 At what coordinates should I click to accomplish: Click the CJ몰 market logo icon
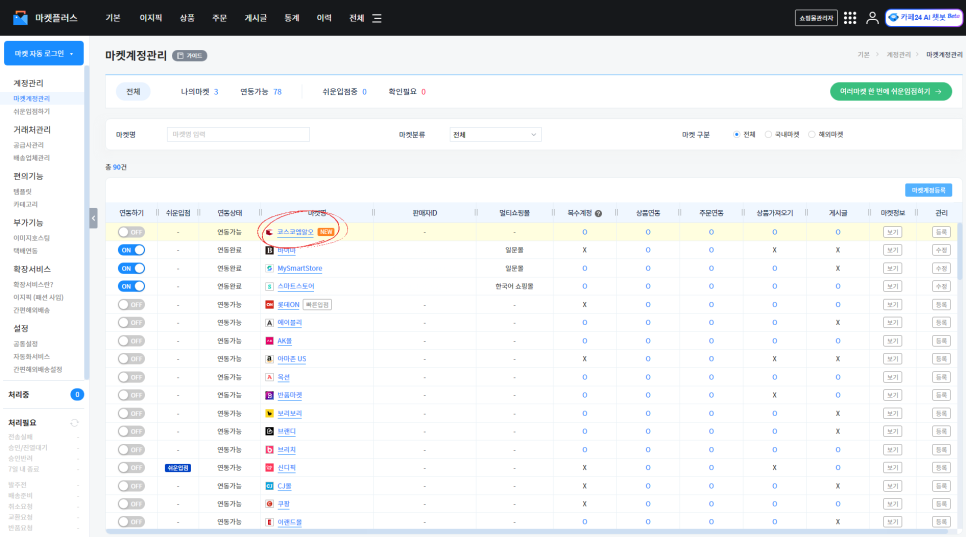[x=269, y=486]
